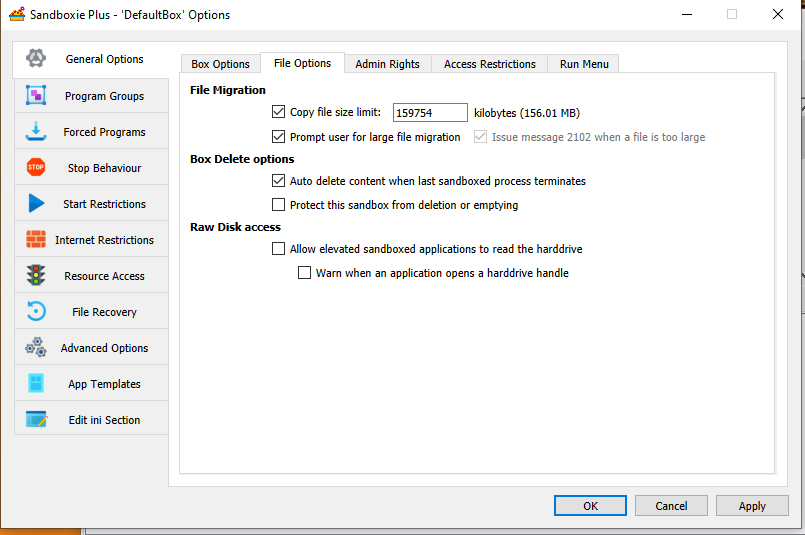
Task: Click the Forced Programs download icon
Action: tap(36, 131)
